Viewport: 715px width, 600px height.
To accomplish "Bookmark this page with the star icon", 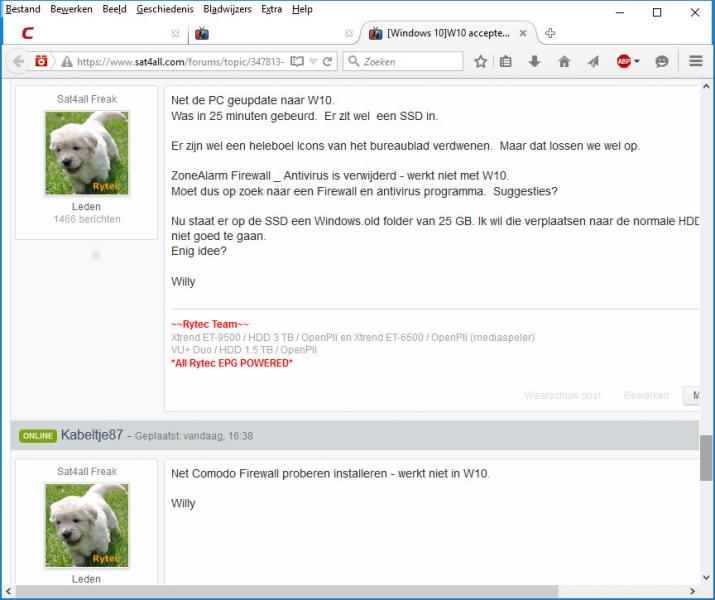I will (x=480, y=61).
